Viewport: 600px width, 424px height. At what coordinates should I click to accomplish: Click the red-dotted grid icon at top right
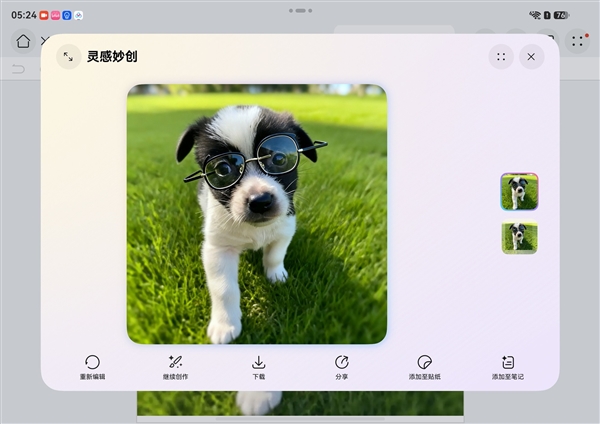click(x=577, y=41)
